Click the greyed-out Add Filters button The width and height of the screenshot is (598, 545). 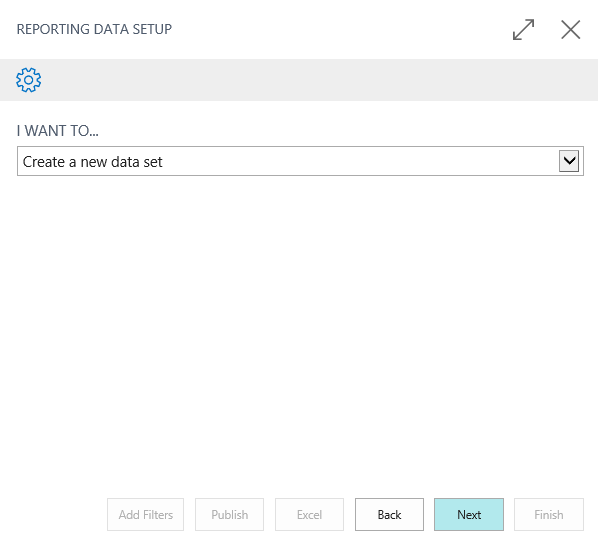point(145,514)
